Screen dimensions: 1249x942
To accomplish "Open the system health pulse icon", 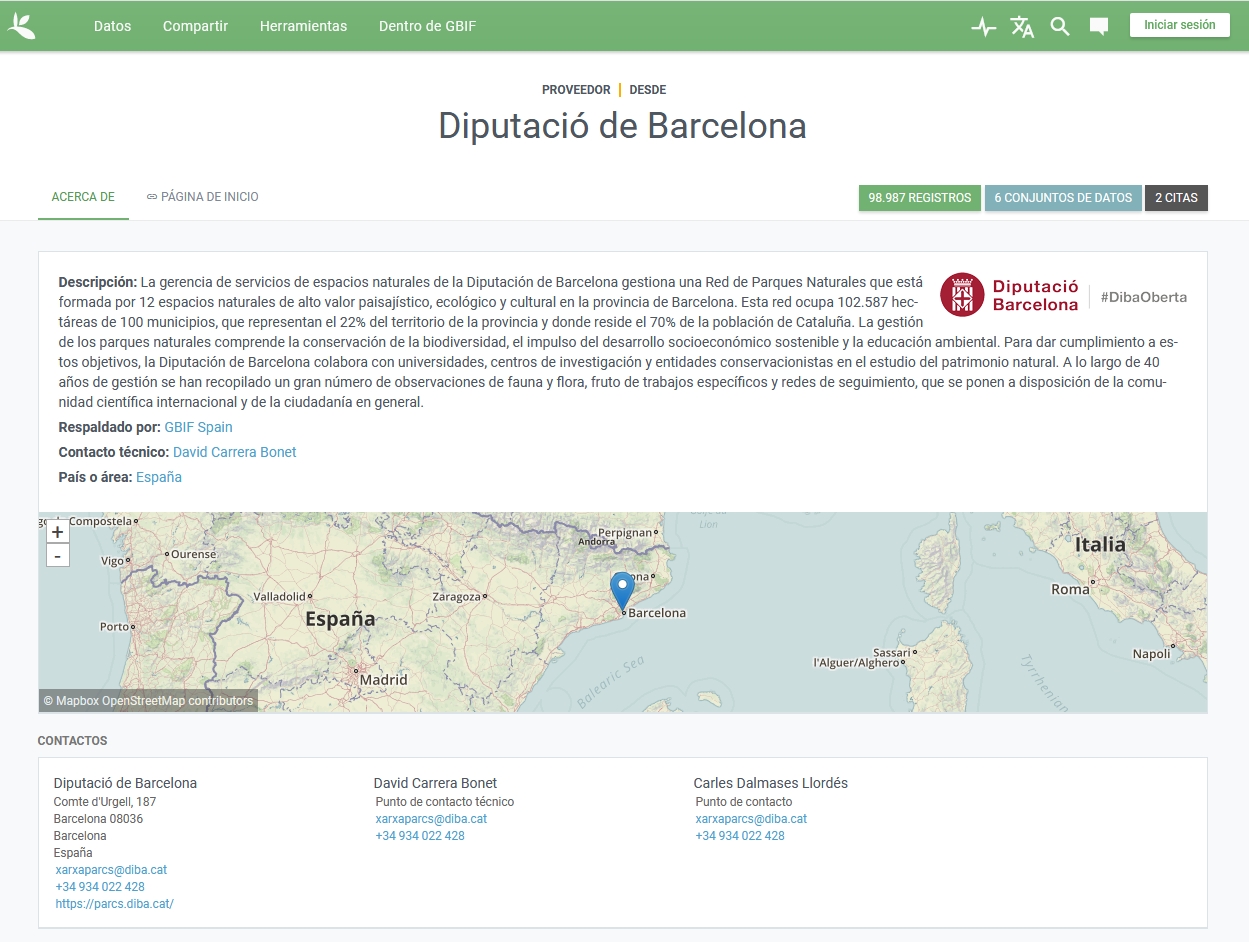I will coord(983,27).
